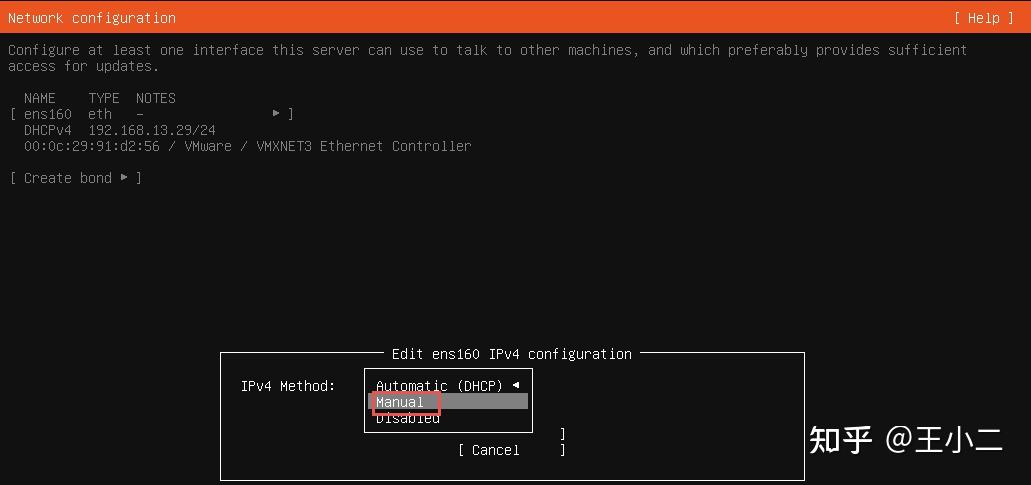Click the Edit ens160 IPv4 configuration title
This screenshot has width=1031, height=485.
512,354
